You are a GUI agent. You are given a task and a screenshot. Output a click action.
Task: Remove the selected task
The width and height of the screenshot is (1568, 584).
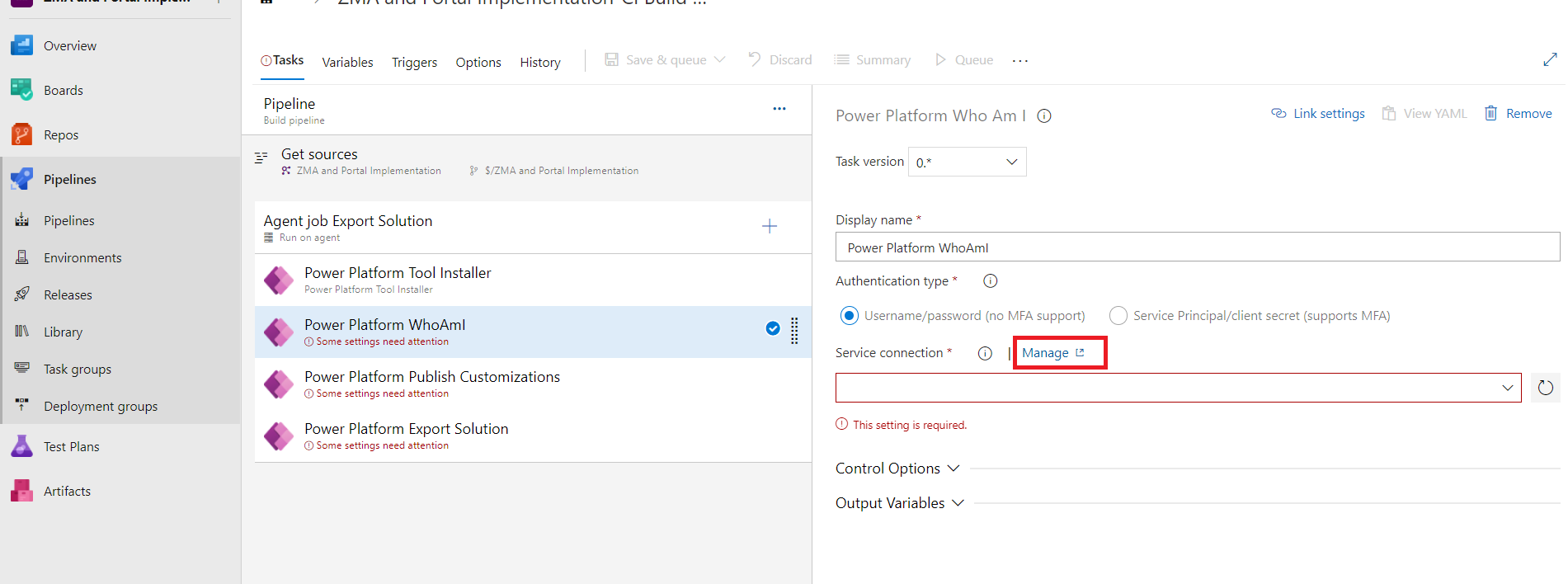click(1519, 114)
